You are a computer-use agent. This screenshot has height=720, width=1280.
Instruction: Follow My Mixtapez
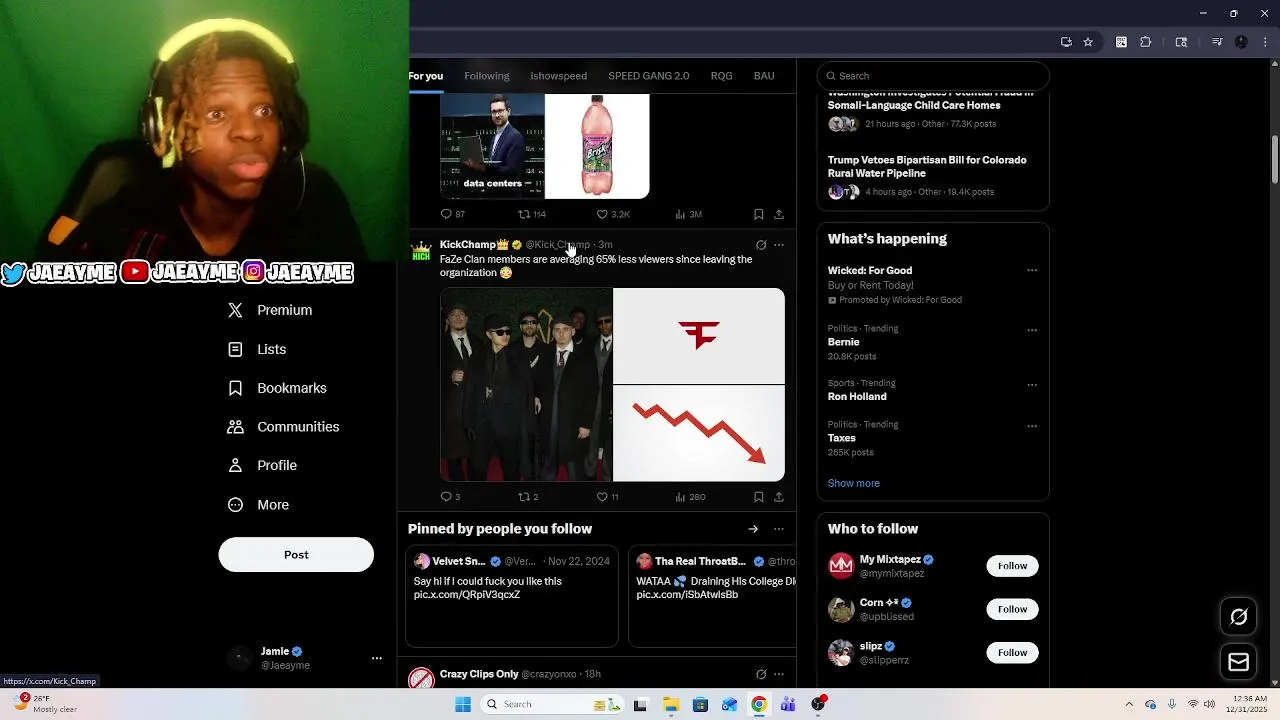[x=1012, y=566]
